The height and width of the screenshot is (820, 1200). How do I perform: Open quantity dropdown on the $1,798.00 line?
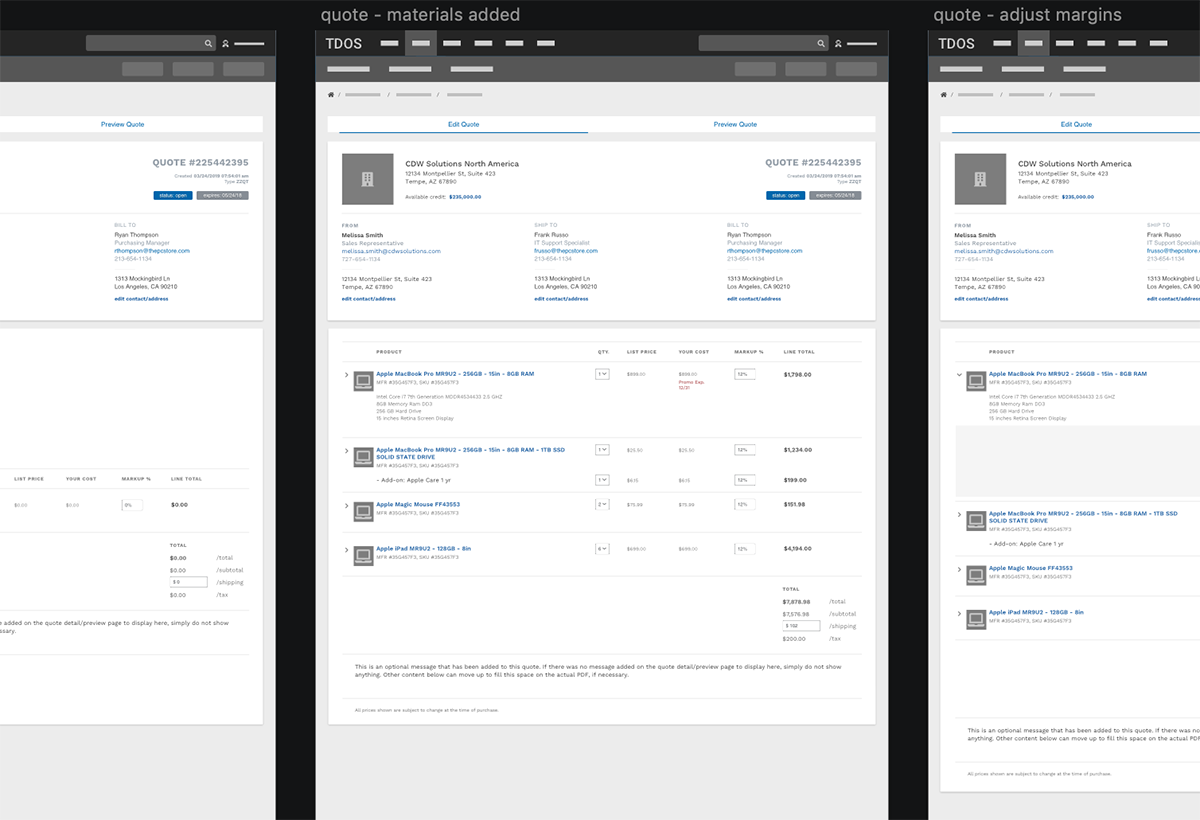click(602, 374)
